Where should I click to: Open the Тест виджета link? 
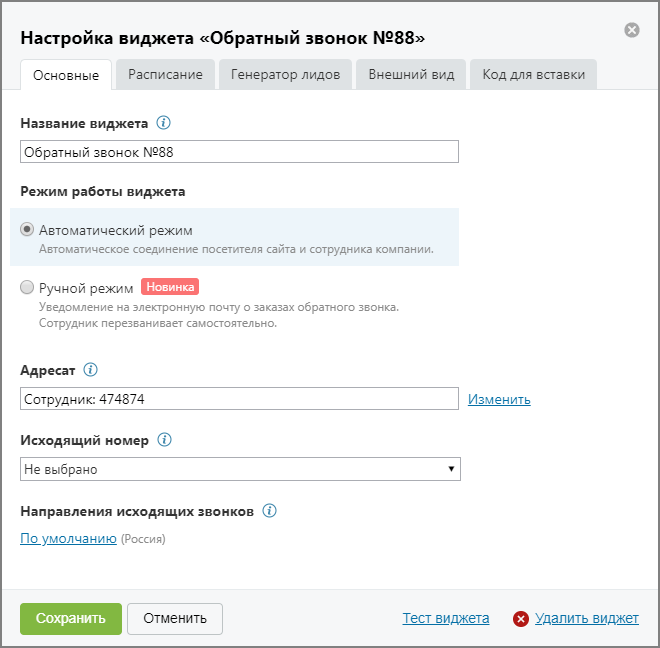coord(446,618)
